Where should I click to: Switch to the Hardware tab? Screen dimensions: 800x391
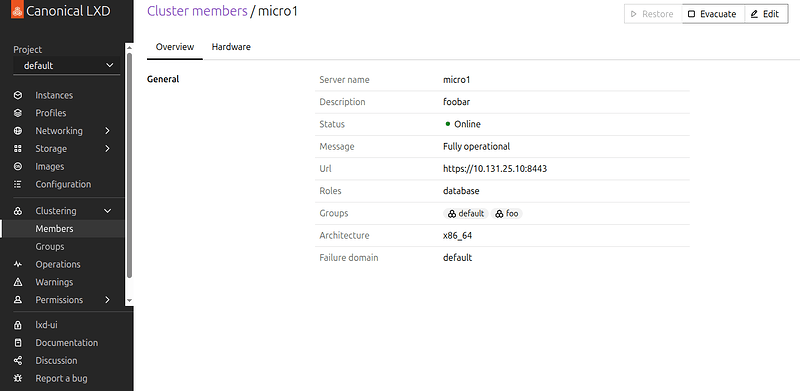(x=231, y=47)
